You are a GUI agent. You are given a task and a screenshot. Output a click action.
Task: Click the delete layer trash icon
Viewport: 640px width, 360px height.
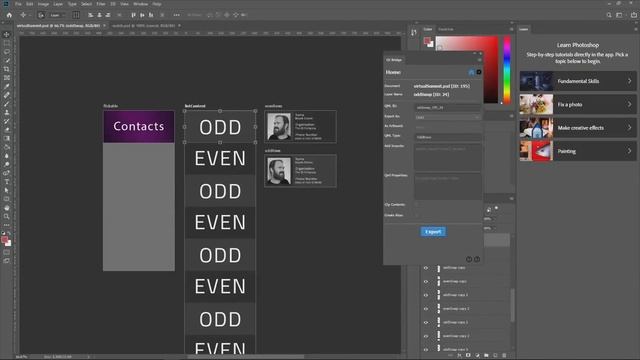(504, 356)
